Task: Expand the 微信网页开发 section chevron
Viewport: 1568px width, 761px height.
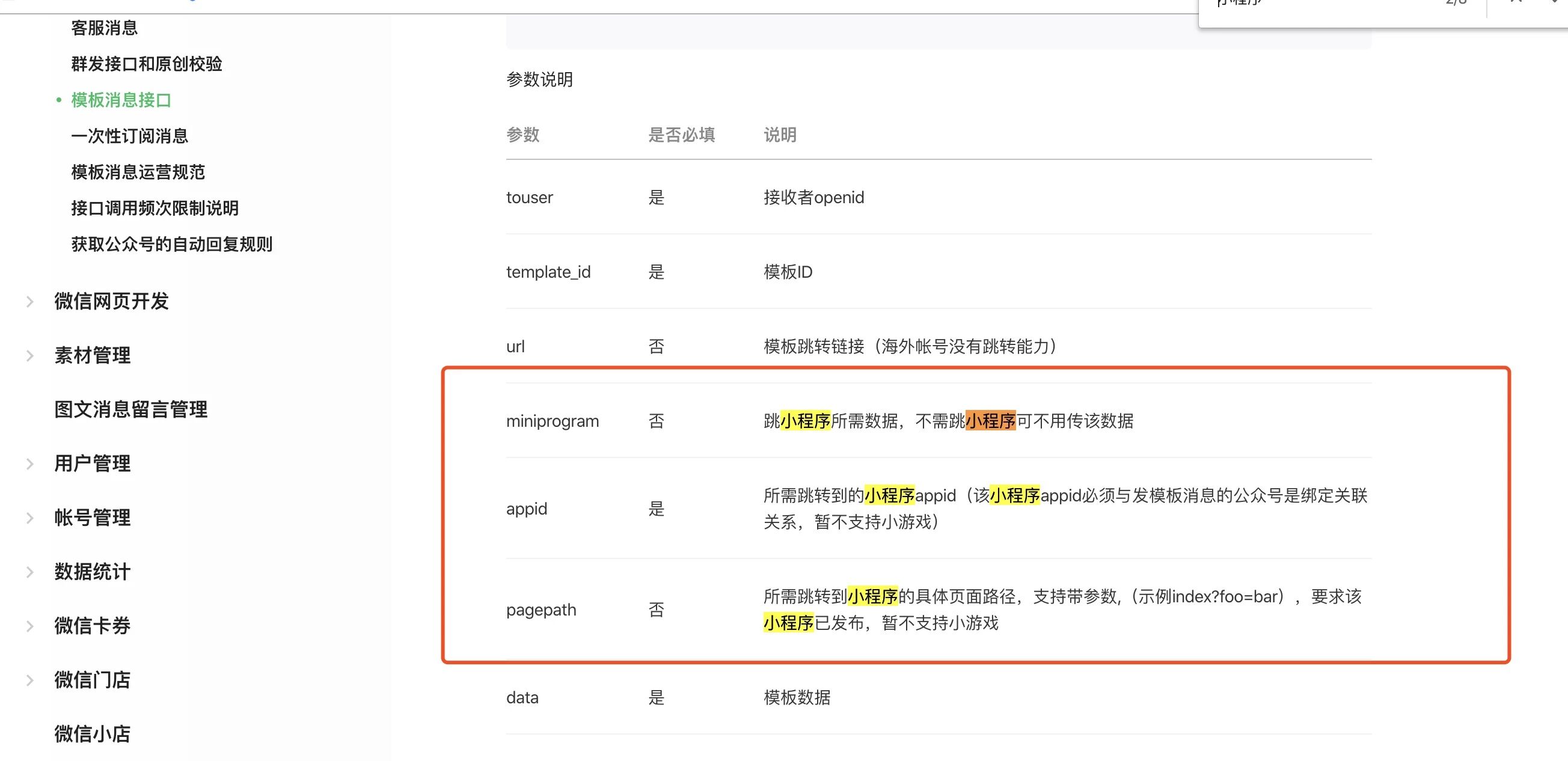Action: 29,301
